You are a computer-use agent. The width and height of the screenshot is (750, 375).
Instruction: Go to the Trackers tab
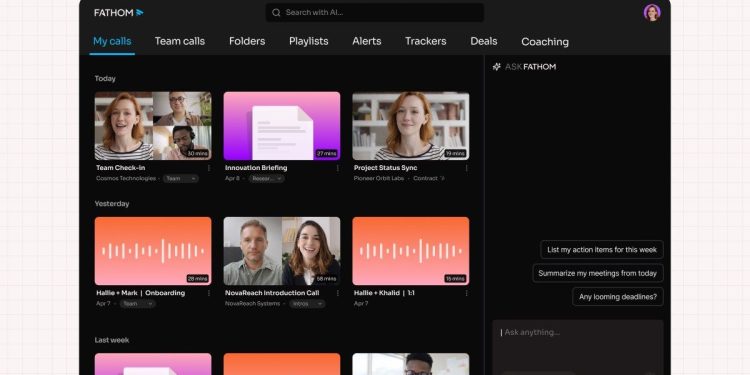(x=426, y=42)
